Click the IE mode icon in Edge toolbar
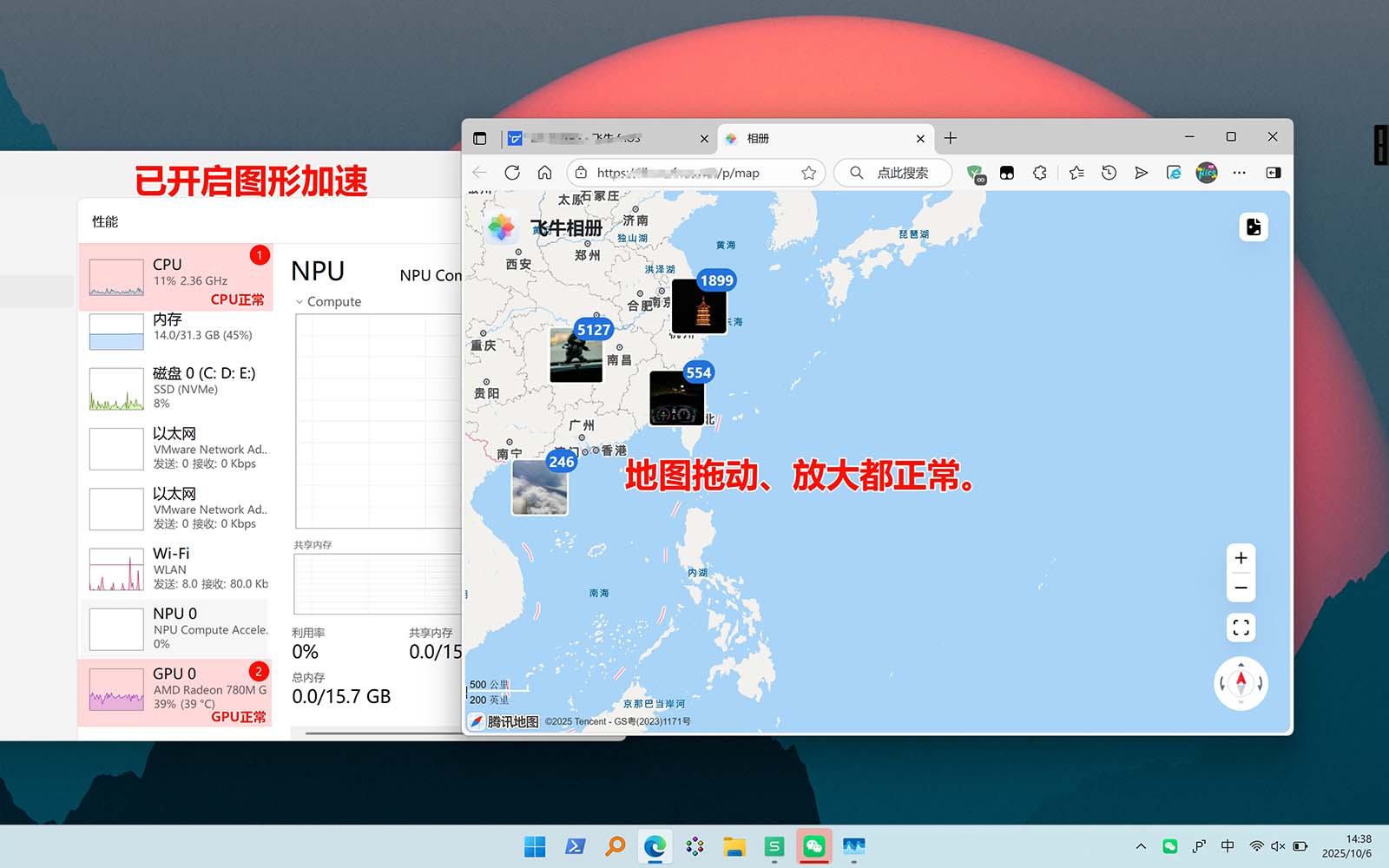1389x868 pixels. 1174,173
